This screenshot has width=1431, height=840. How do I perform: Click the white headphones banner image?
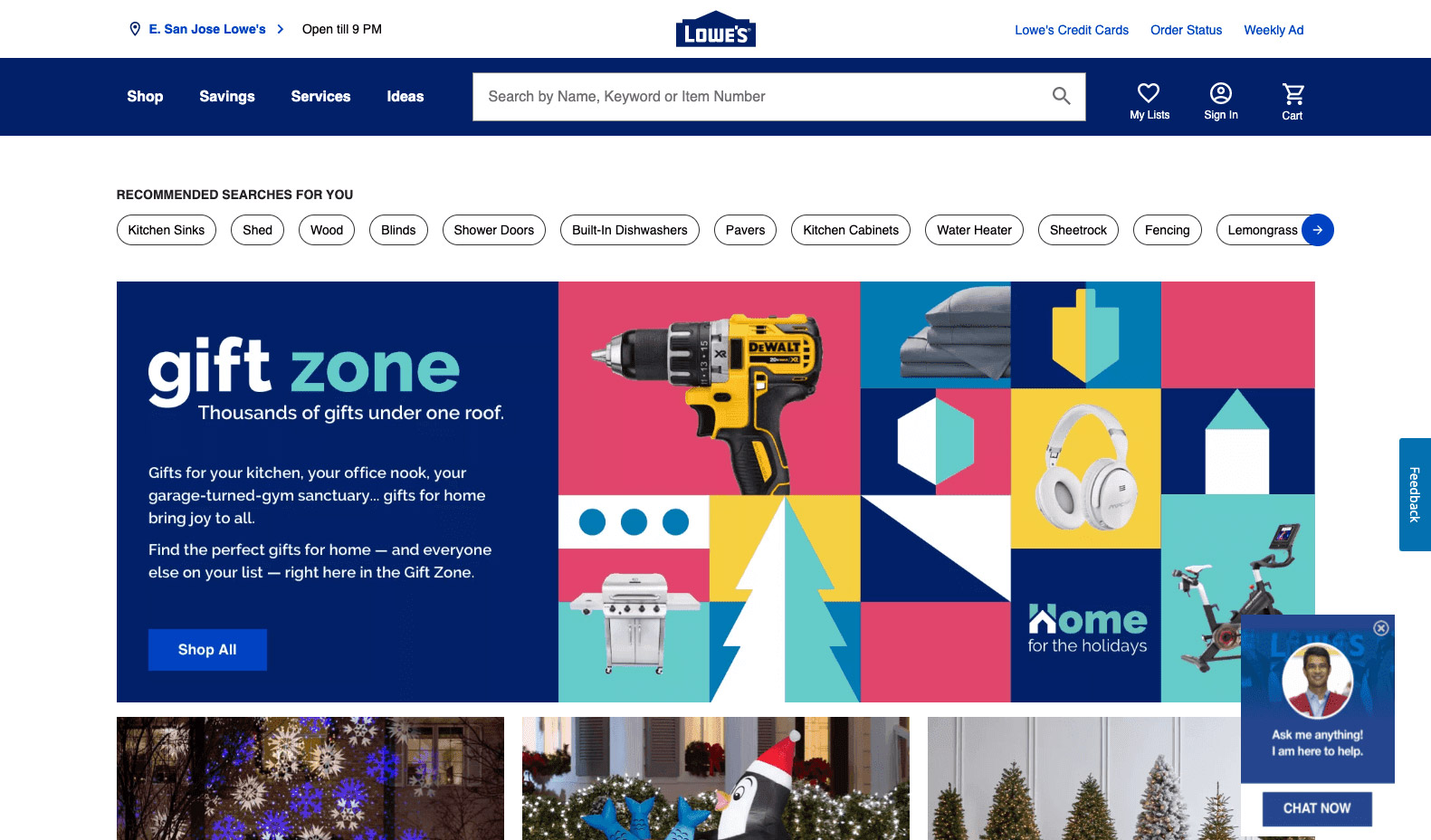tap(1085, 469)
